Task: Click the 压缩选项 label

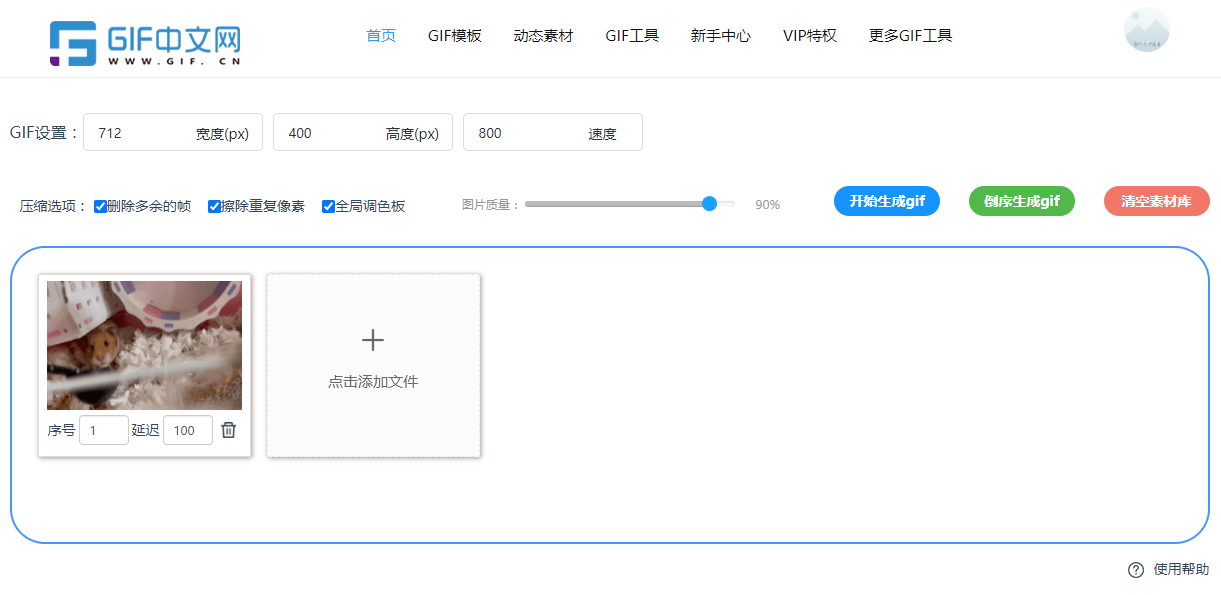Action: coord(54,207)
